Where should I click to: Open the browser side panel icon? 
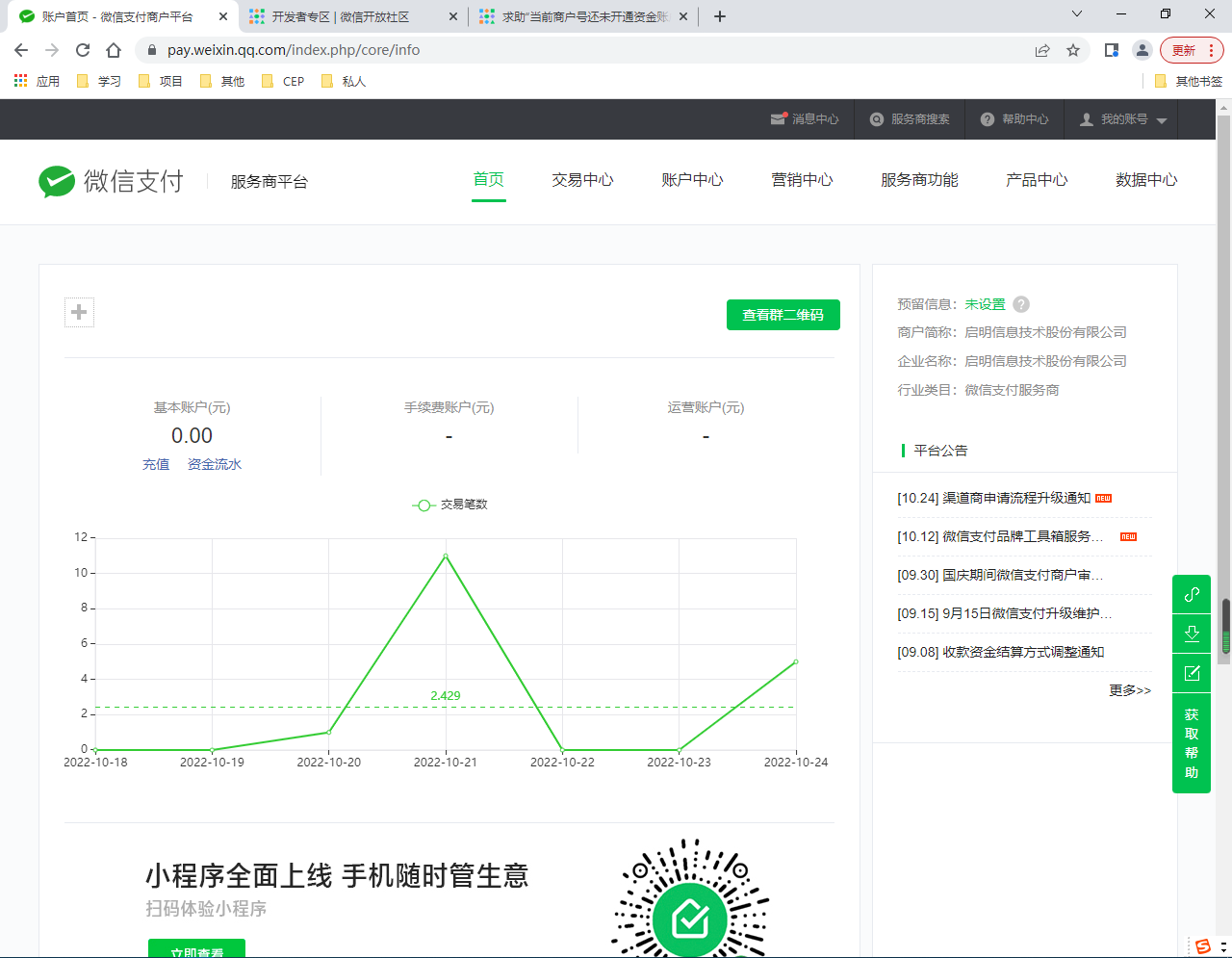pos(1112,50)
